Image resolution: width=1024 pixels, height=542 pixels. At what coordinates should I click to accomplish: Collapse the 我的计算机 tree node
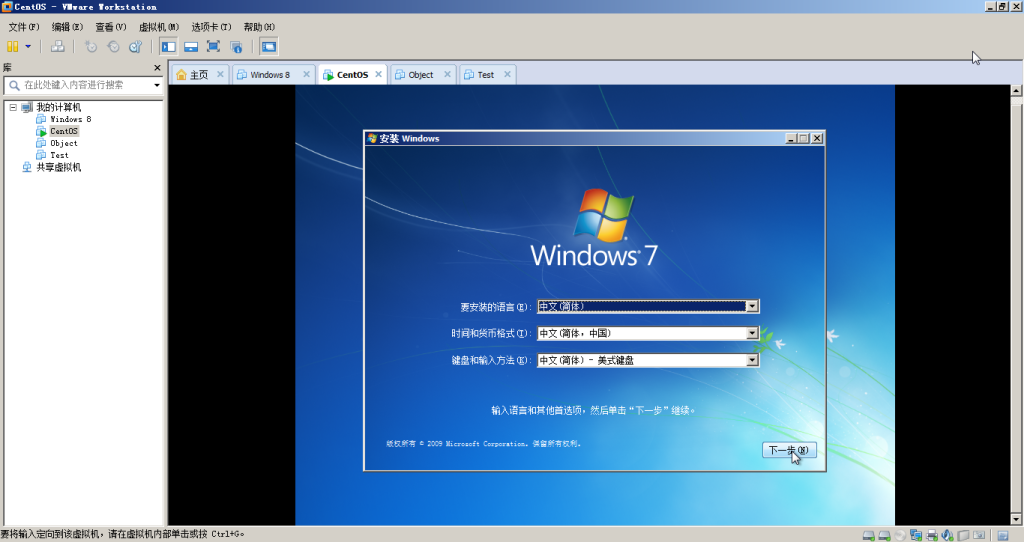12,107
